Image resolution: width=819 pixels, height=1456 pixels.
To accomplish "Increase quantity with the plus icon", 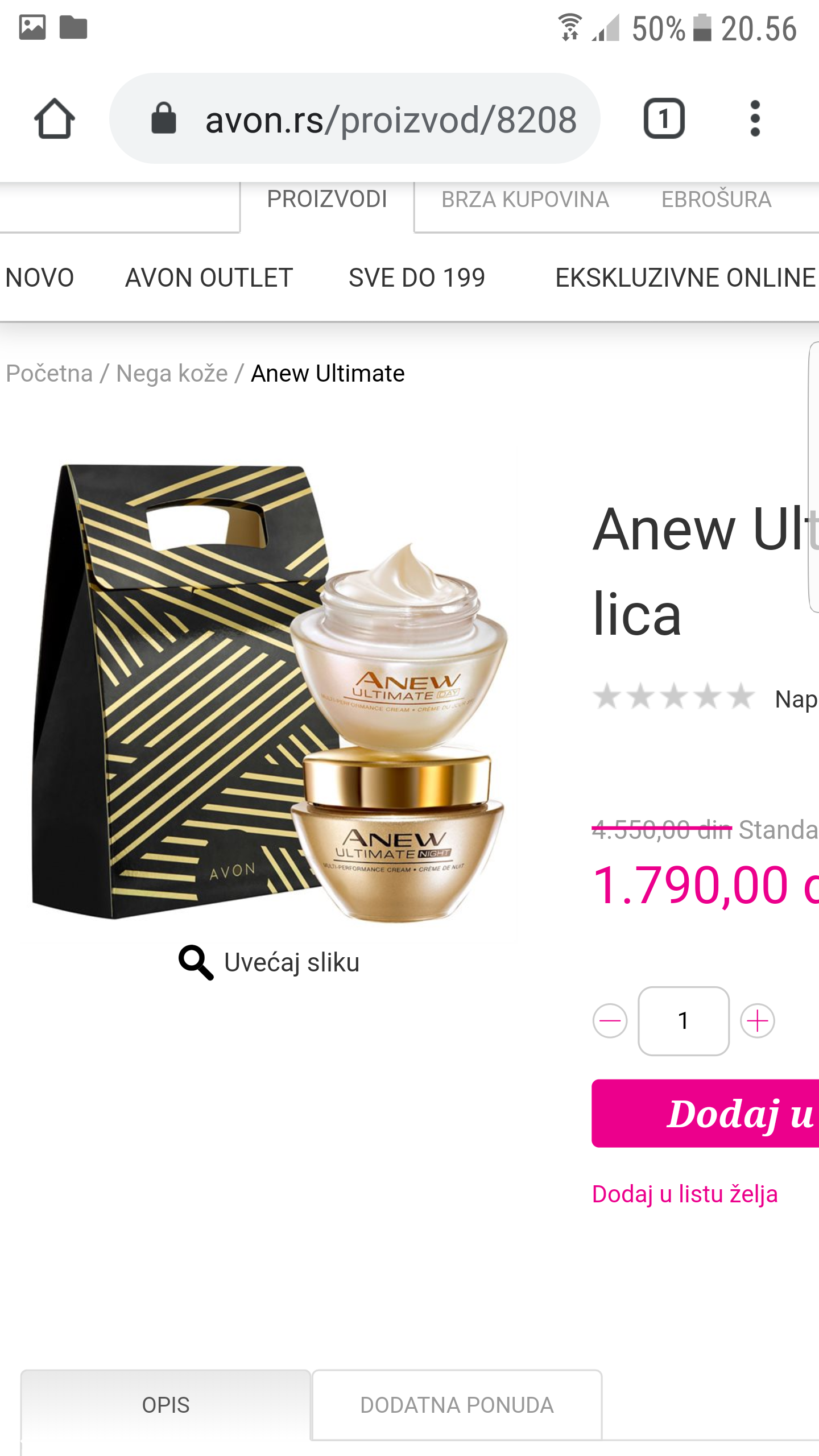I will [x=758, y=1021].
